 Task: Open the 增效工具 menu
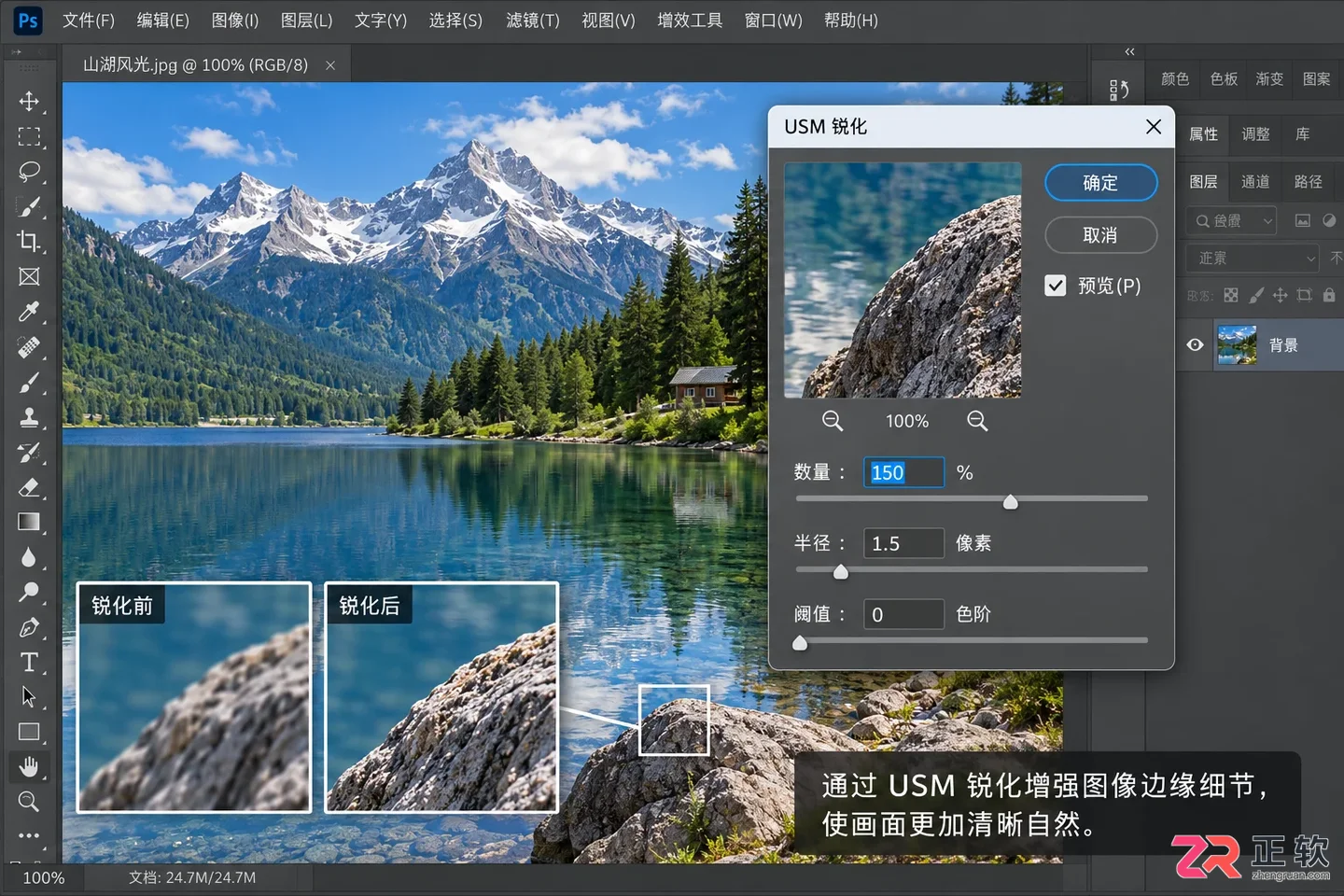point(690,21)
